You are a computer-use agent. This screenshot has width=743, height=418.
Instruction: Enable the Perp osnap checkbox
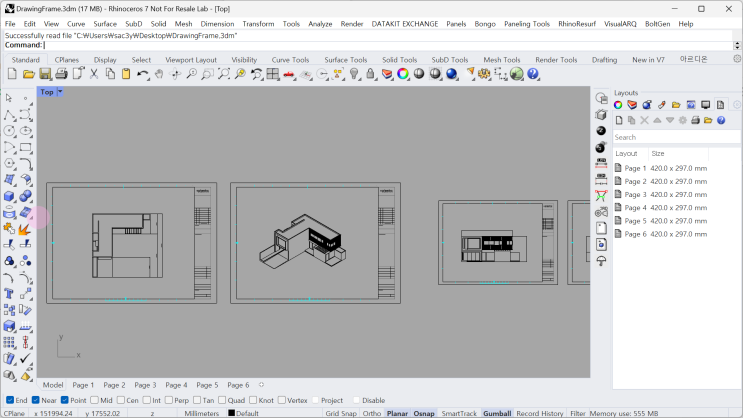169,400
